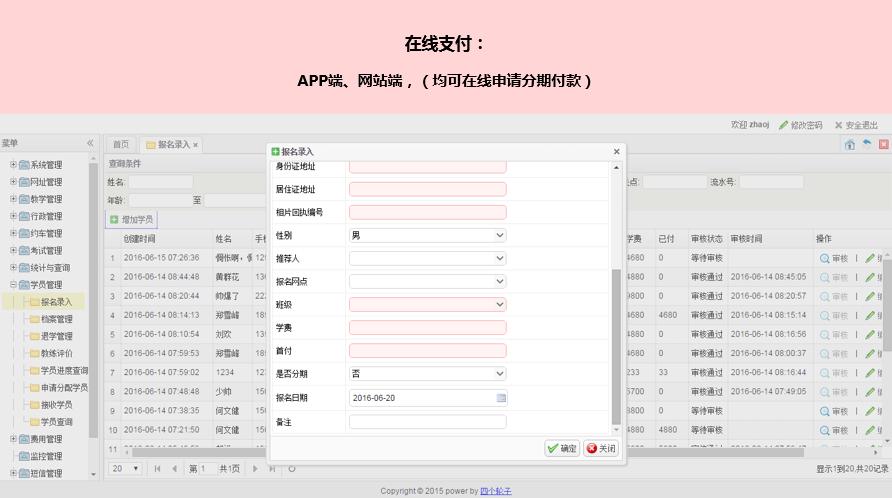Screen dimensions: 892x498
Task: Click the calendar icon in 报名日期 field
Action: tap(501, 398)
